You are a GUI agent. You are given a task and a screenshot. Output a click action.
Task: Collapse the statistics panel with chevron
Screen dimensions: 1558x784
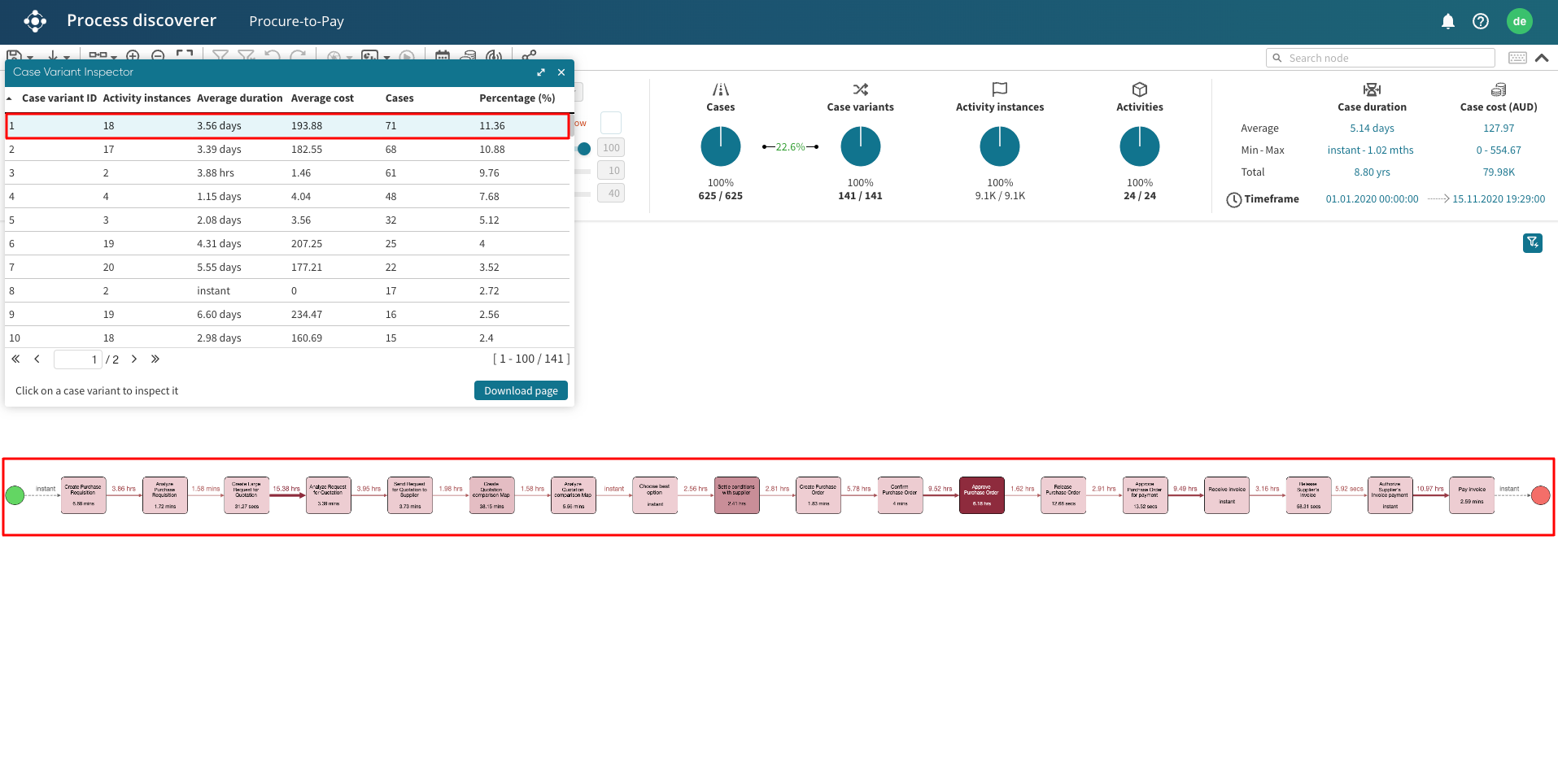tap(1541, 58)
